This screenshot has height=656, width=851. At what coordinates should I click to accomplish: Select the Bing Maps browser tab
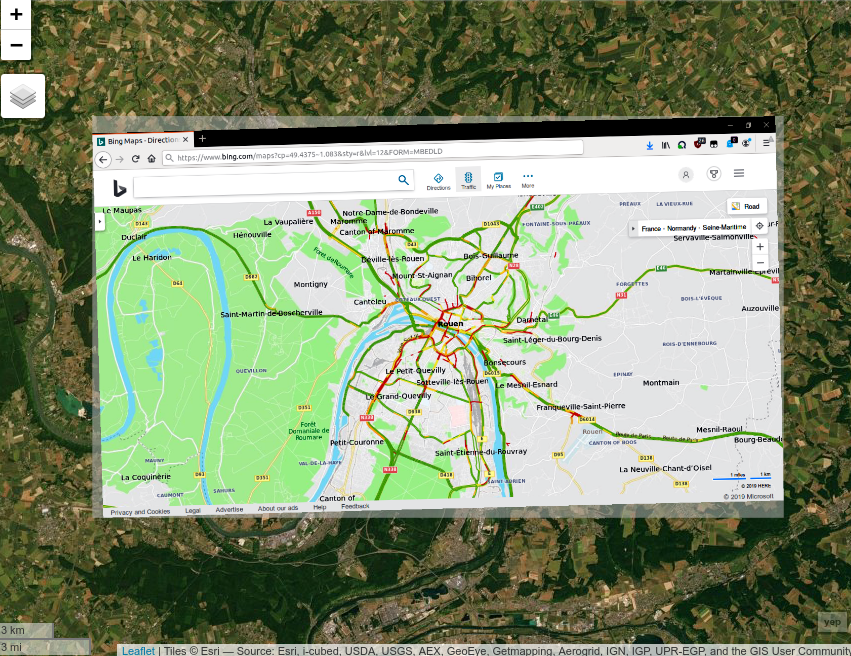pyautogui.click(x=142, y=141)
